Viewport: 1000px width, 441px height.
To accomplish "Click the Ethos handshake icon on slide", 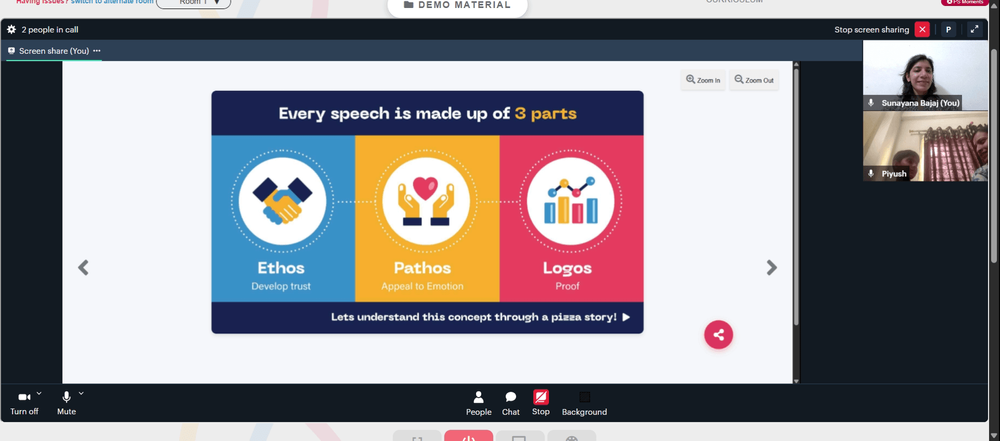I will pyautogui.click(x=282, y=202).
